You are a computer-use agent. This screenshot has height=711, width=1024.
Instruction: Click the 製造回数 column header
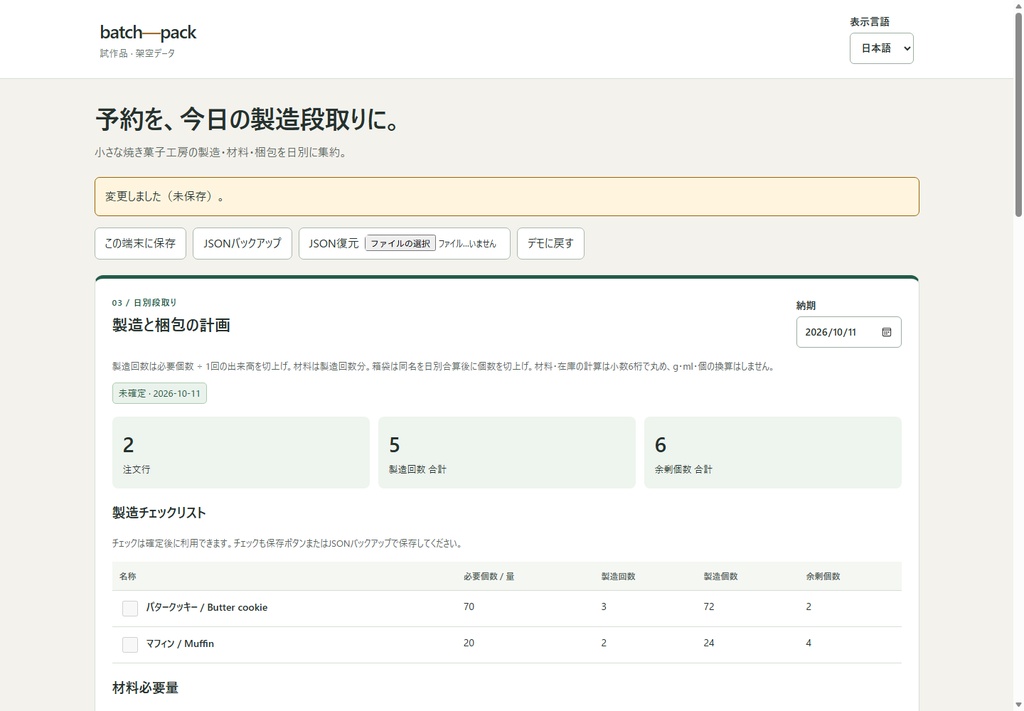618,577
